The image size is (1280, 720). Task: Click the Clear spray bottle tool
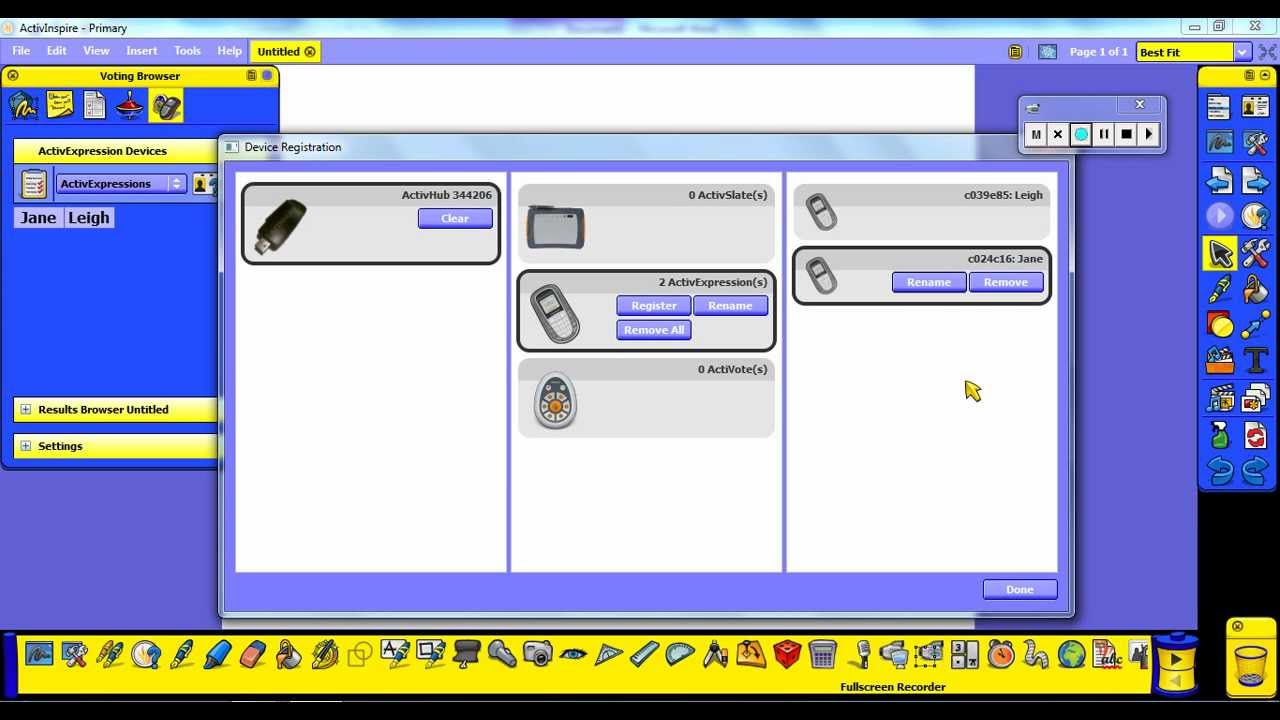(1219, 434)
